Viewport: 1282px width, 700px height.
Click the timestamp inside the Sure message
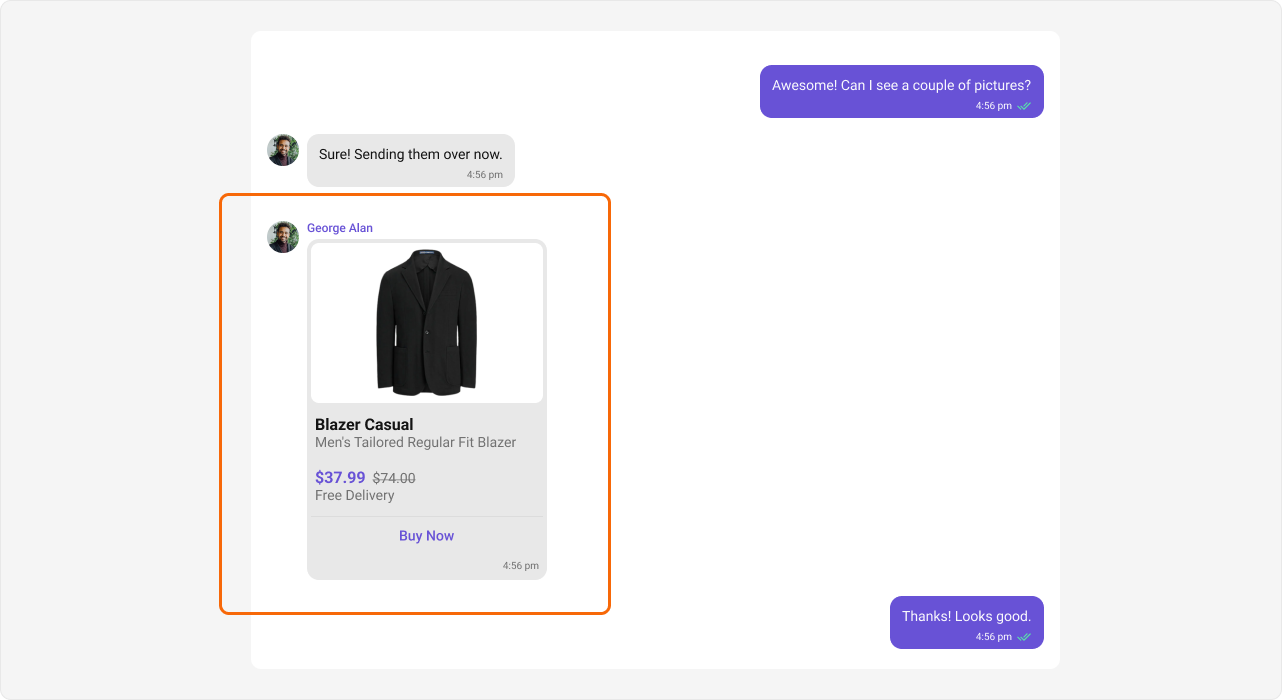point(485,173)
